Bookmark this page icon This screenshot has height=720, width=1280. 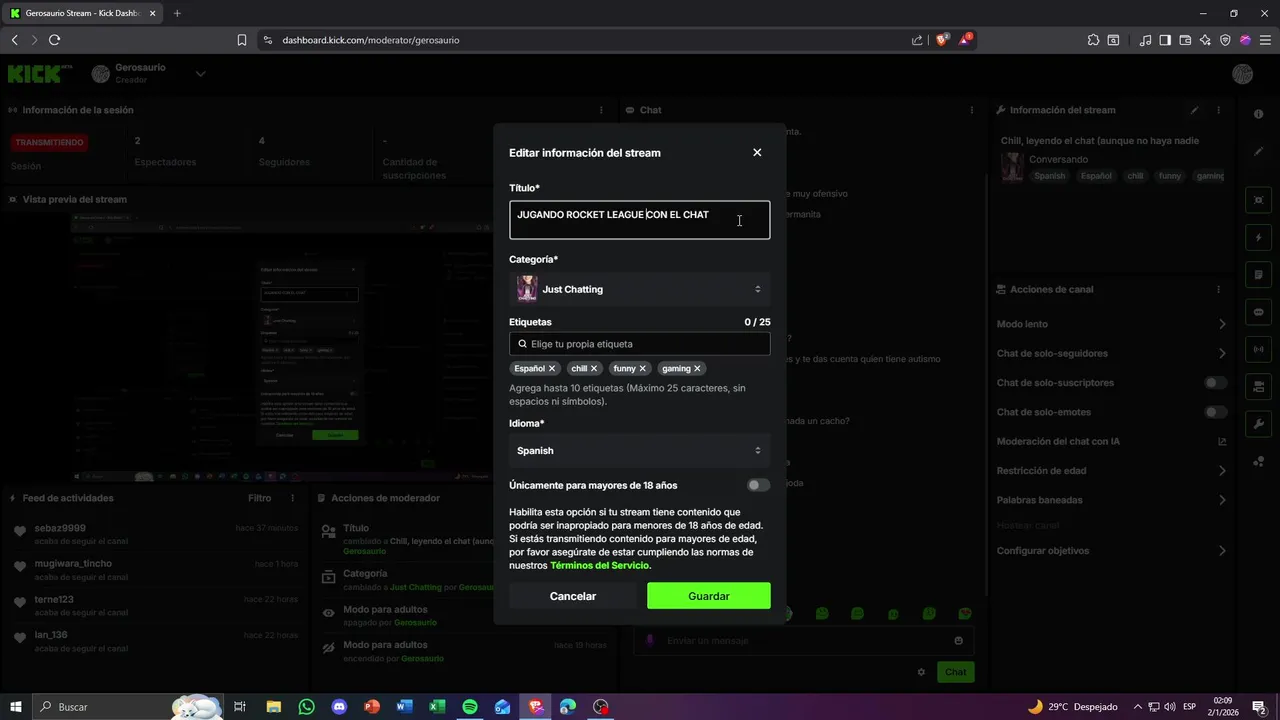pos(242,40)
